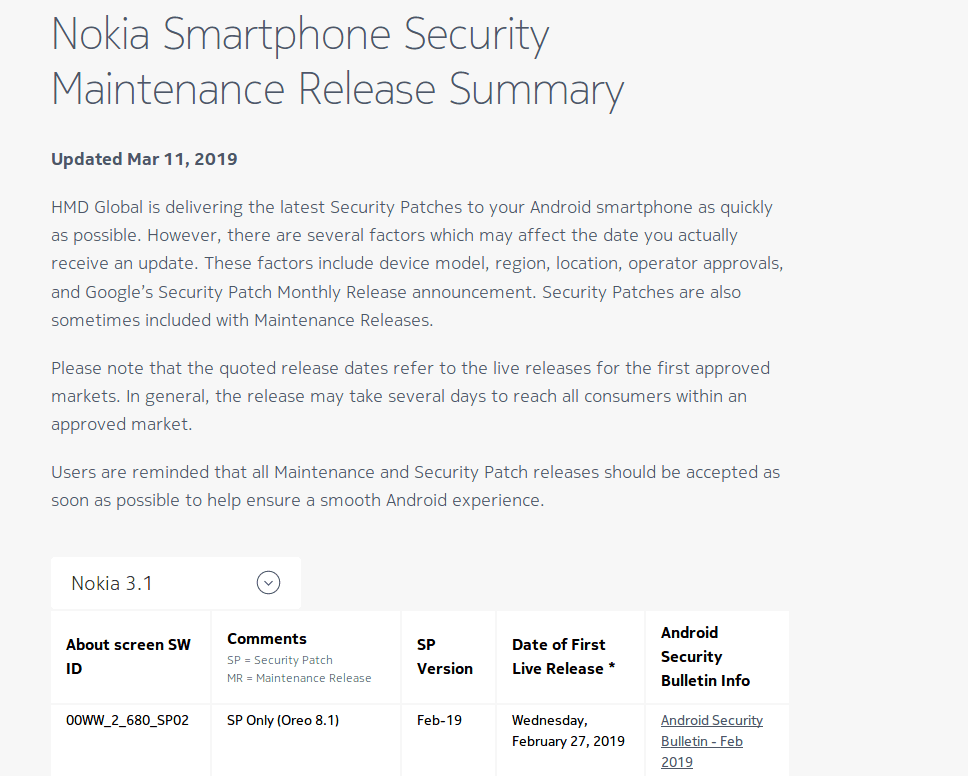The width and height of the screenshot is (968, 776).
Task: Click the paragraph starting with HMD Global
Action: [x=417, y=264]
